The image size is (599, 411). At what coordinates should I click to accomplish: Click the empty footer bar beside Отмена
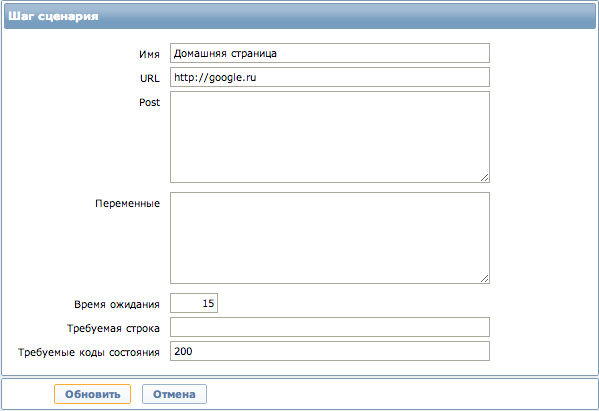coord(401,394)
